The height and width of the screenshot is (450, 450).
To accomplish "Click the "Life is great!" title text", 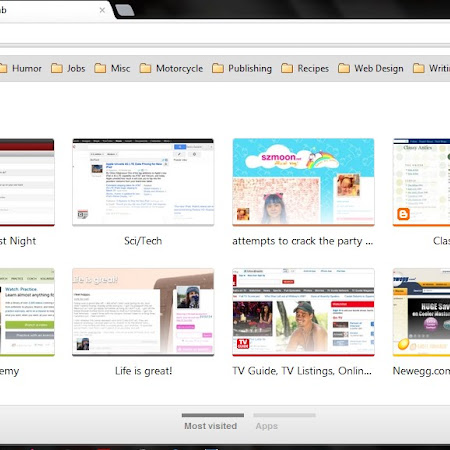I will 144,371.
